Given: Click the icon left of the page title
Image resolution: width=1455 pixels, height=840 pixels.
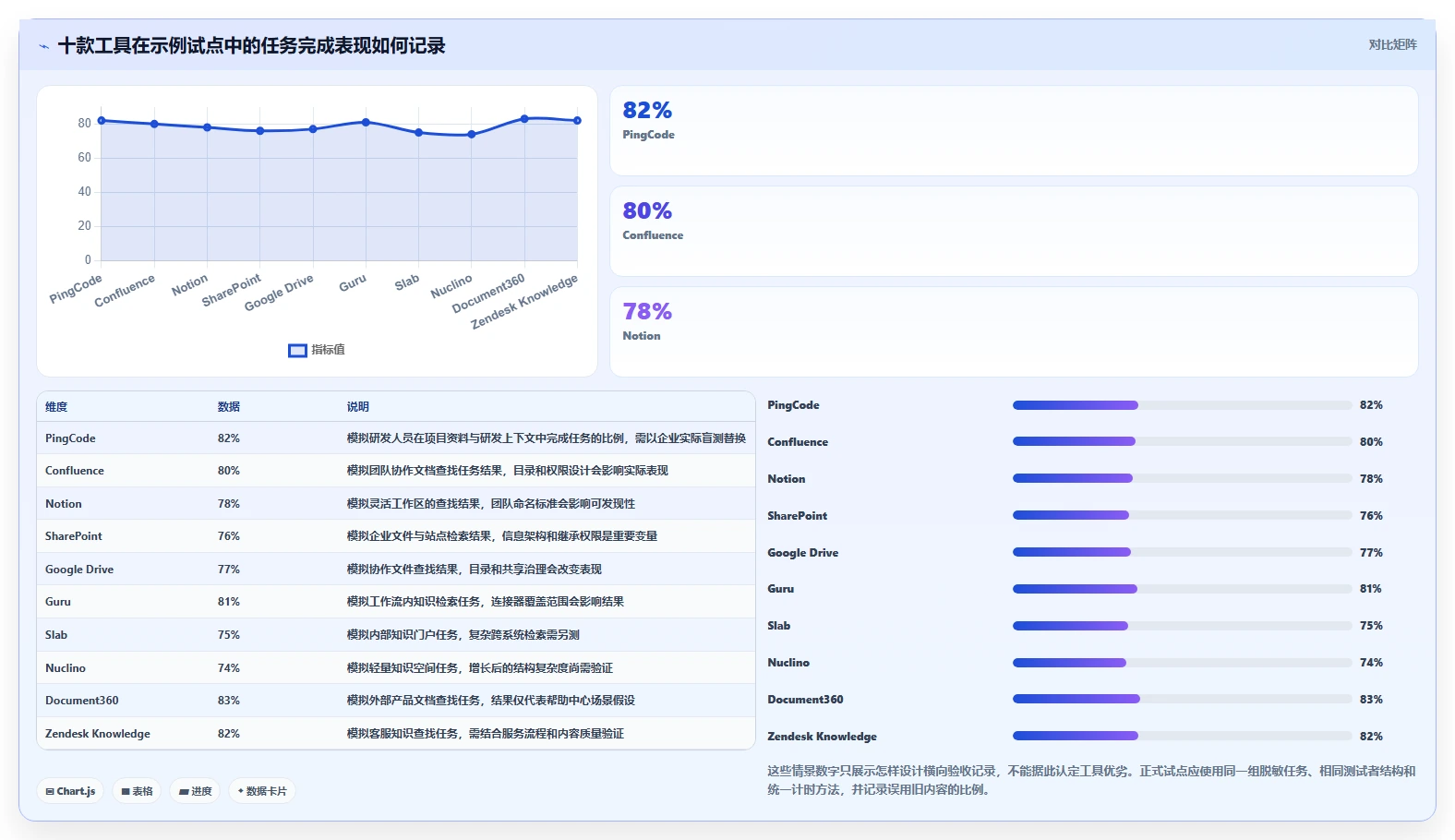Looking at the screenshot, I should click(x=43, y=46).
